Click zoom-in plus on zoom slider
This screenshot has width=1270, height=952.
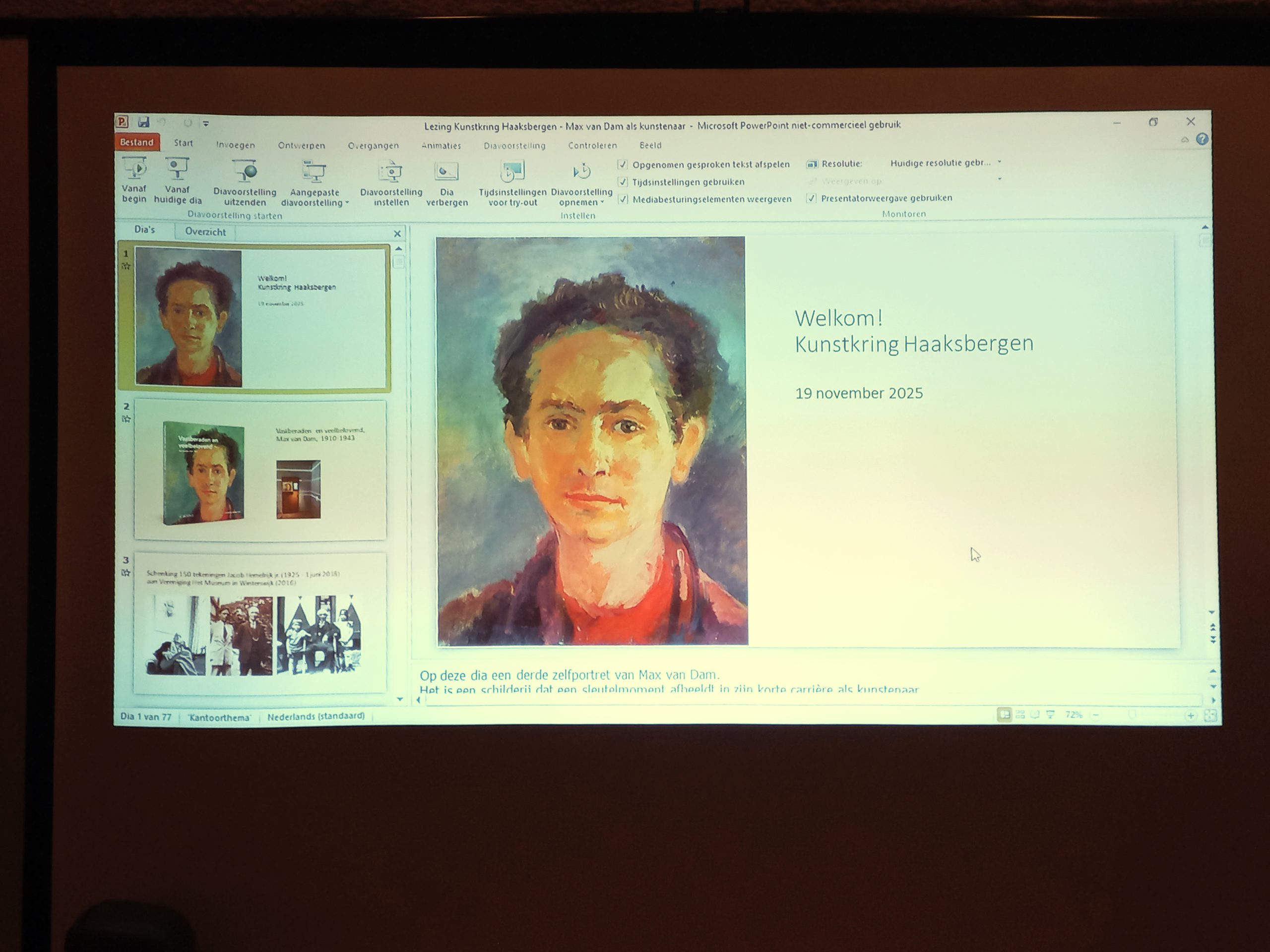(1190, 715)
